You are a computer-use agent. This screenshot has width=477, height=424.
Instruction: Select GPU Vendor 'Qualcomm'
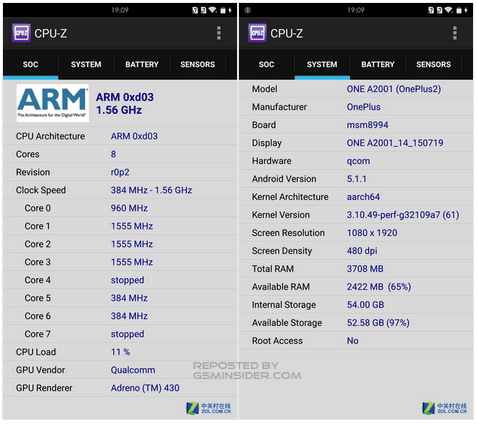click(x=133, y=370)
